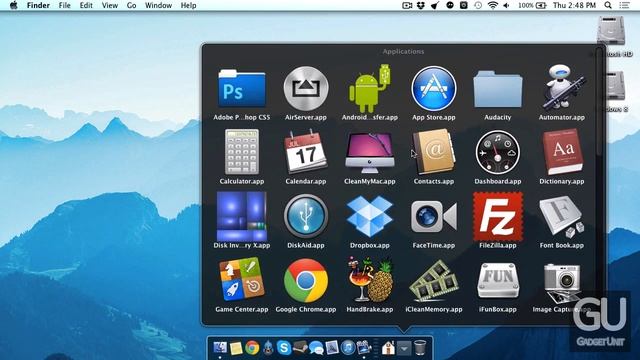Click the clock showing Thu 2:48 PM
The image size is (640, 360).
point(574,5)
